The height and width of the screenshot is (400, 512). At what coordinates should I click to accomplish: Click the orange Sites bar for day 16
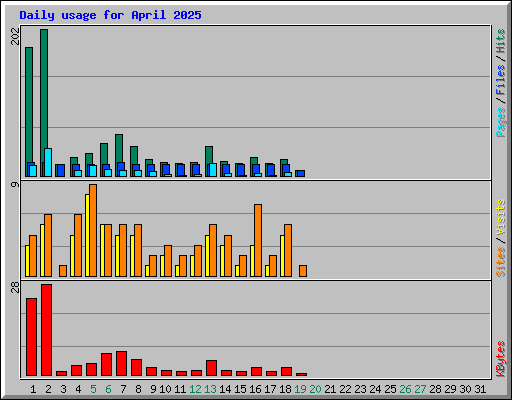pyautogui.click(x=258, y=240)
